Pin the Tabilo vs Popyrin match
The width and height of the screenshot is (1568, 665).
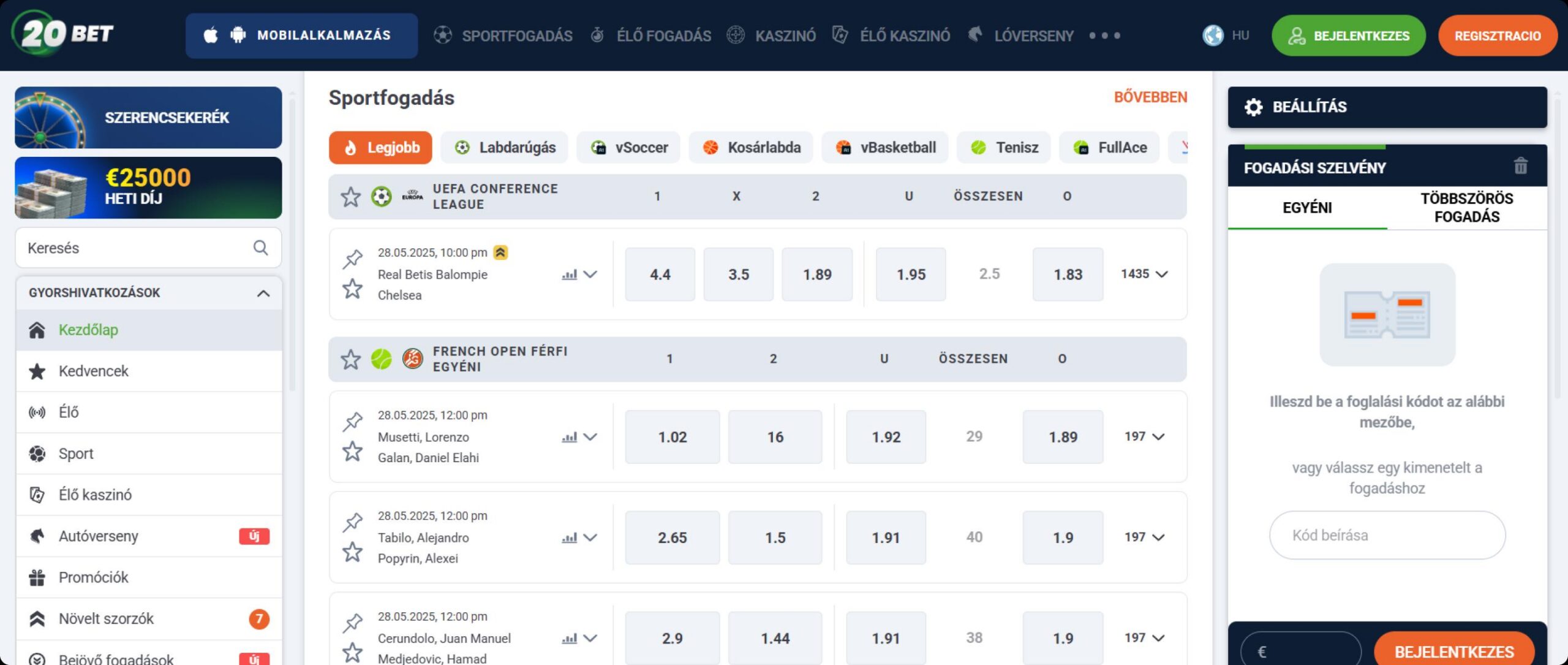click(x=353, y=524)
